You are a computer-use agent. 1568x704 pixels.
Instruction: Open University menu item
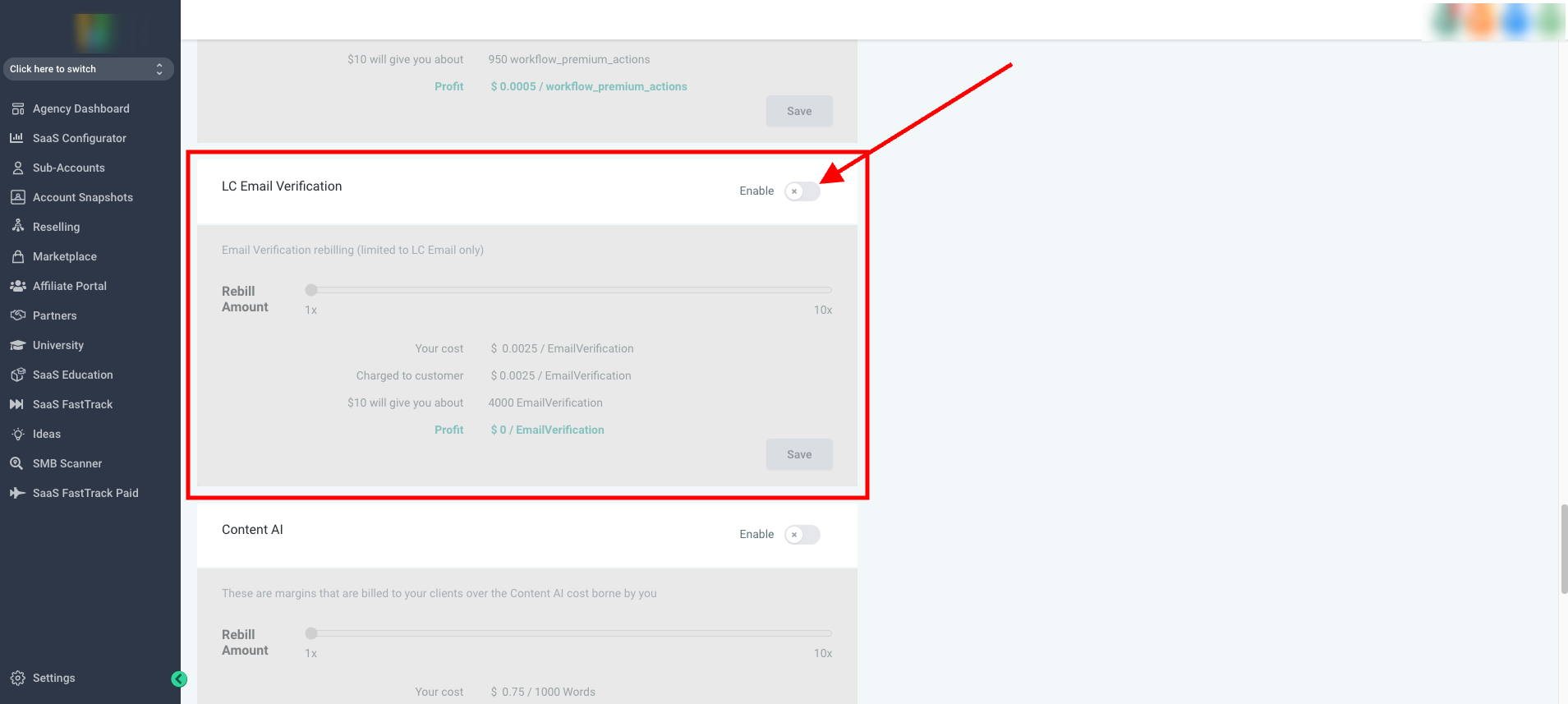pyautogui.click(x=58, y=345)
